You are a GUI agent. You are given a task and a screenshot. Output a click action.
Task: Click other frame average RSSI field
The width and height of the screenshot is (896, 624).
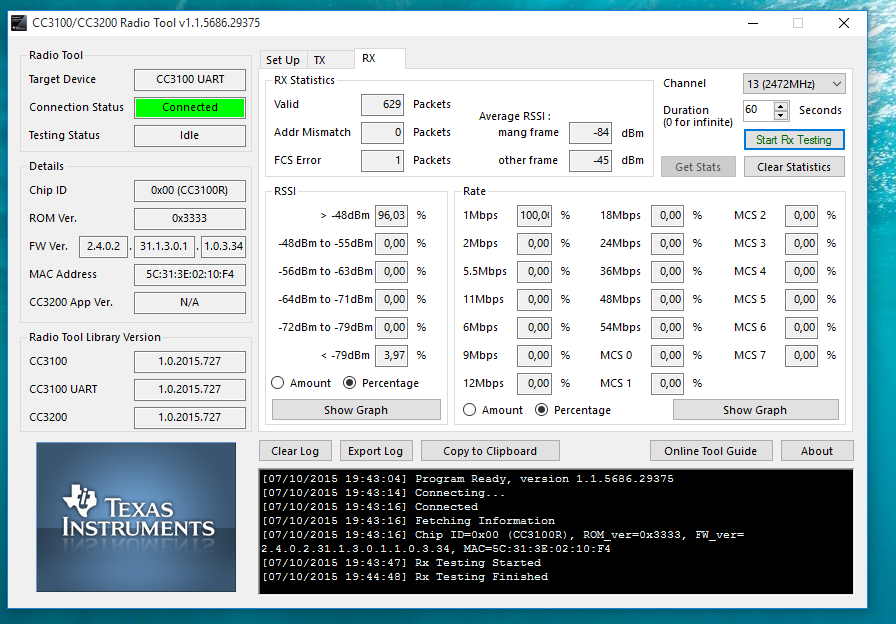pyautogui.click(x=590, y=161)
